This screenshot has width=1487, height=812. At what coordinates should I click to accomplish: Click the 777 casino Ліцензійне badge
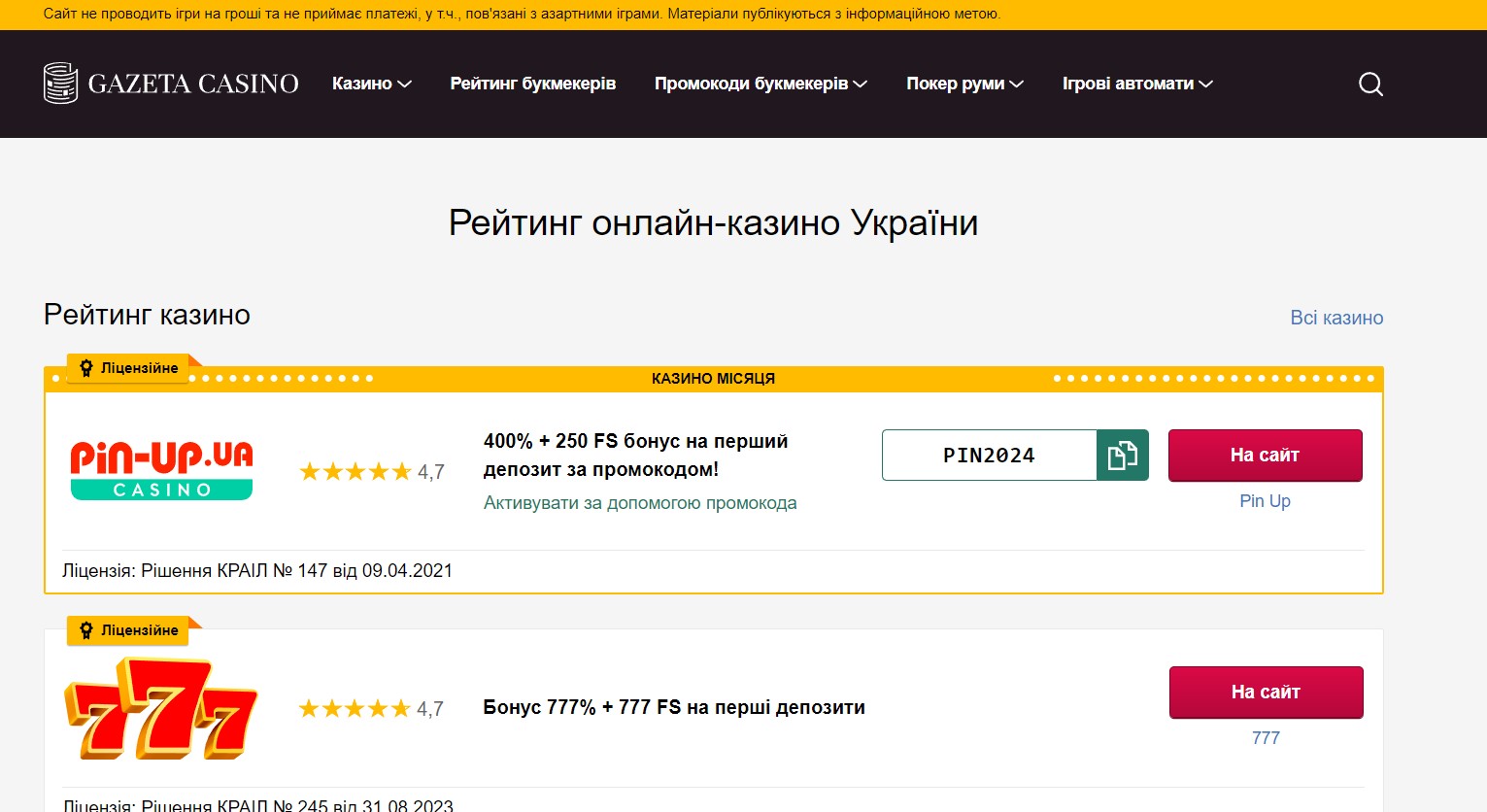tap(128, 630)
